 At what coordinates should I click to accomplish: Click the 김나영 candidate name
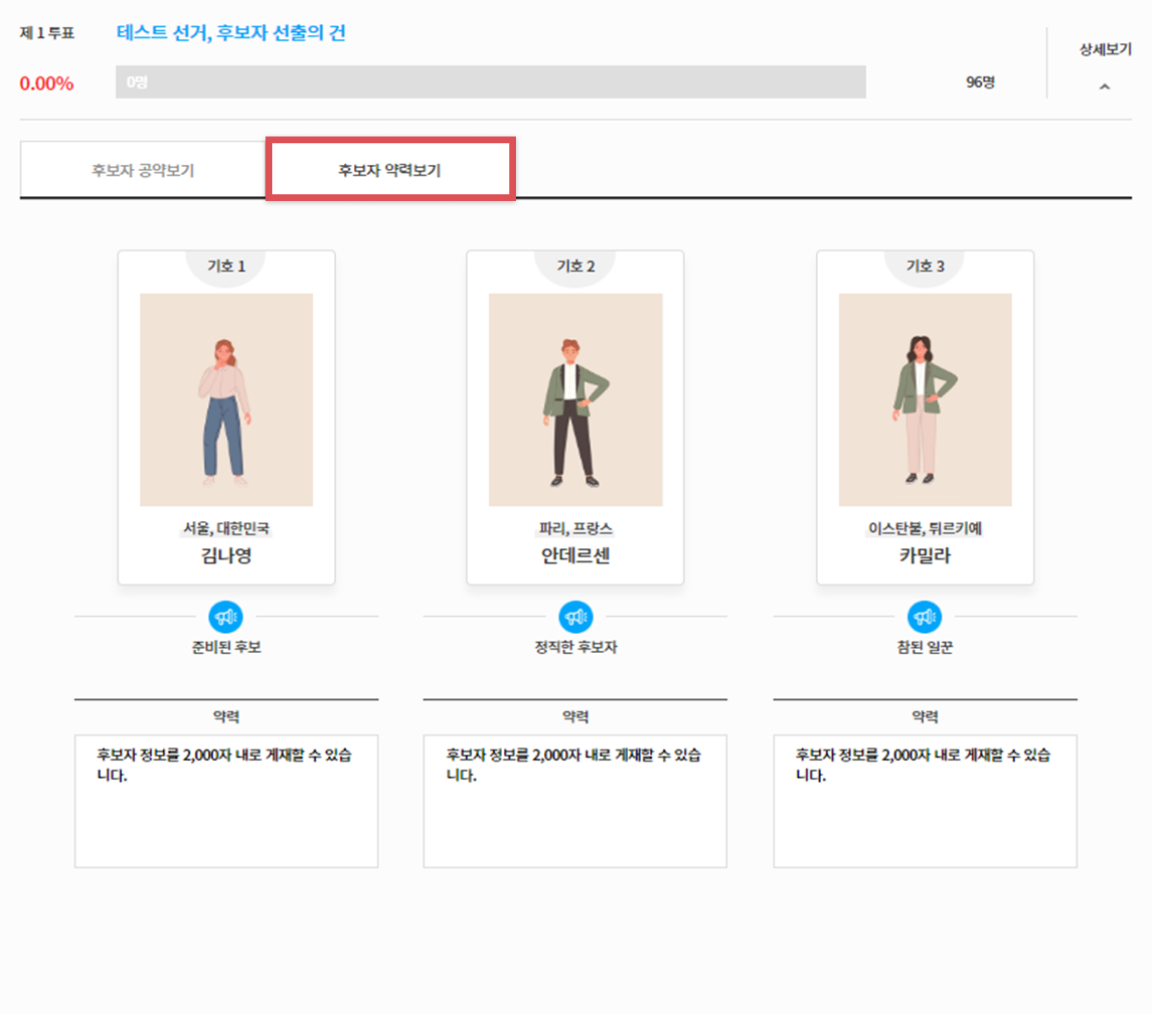click(x=226, y=557)
